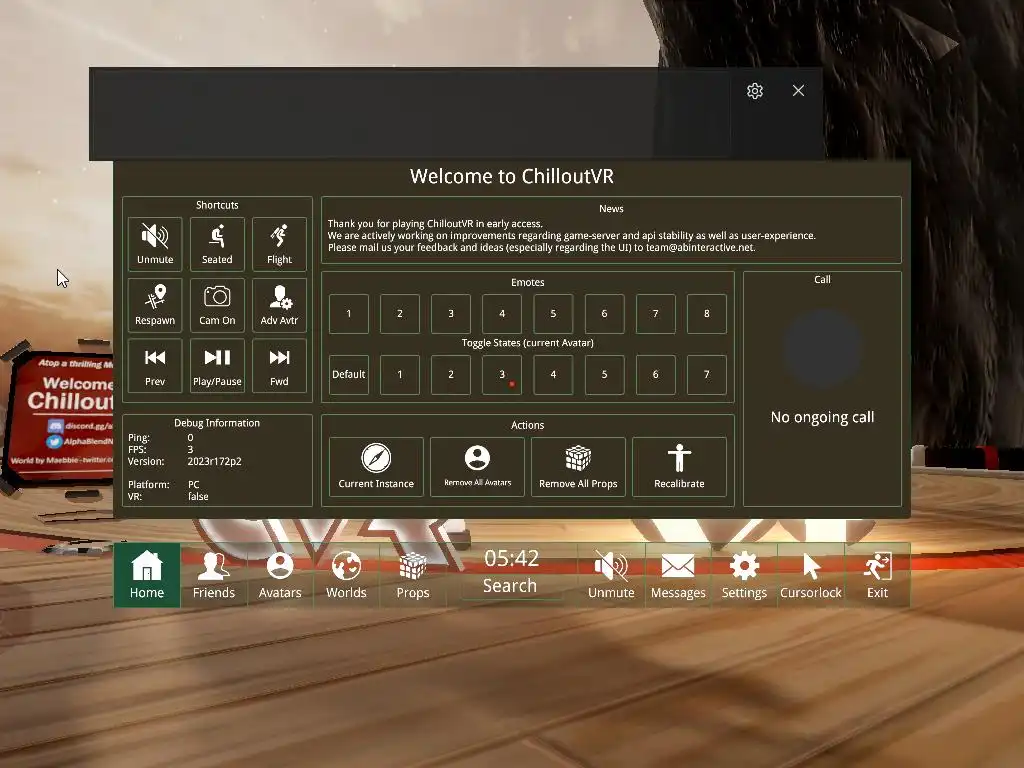Click the Recalibrate action
This screenshot has width=1024, height=768.
[x=679, y=467]
